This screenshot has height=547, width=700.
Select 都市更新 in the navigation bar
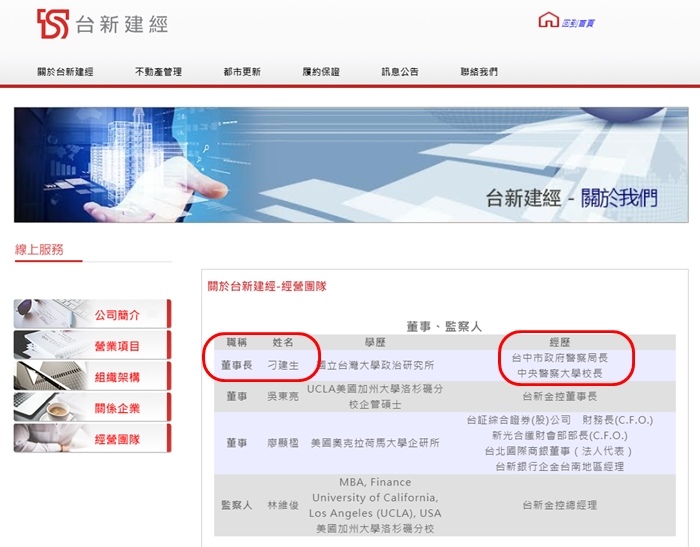coord(242,72)
